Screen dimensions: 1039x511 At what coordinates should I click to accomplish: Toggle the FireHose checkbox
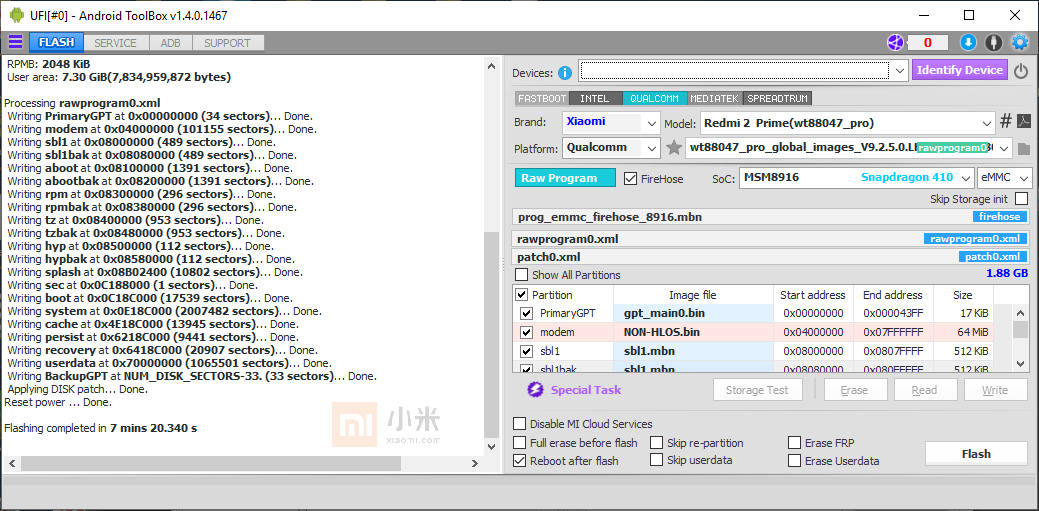[630, 178]
